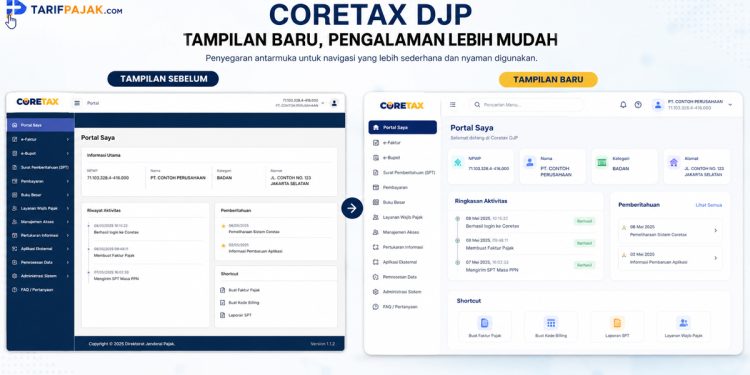Viewport: 750px width, 375px height.
Task: Click CORETAX logo in new view sidebar
Action: point(402,105)
